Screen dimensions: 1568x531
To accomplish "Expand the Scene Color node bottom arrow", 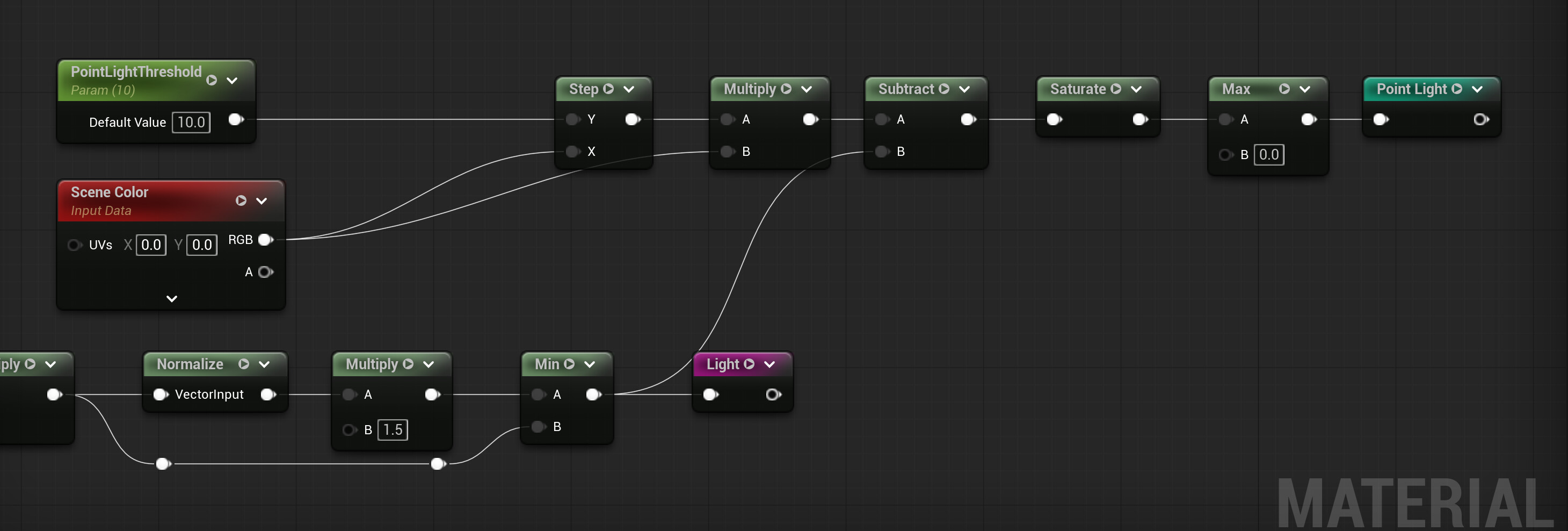I will click(172, 299).
